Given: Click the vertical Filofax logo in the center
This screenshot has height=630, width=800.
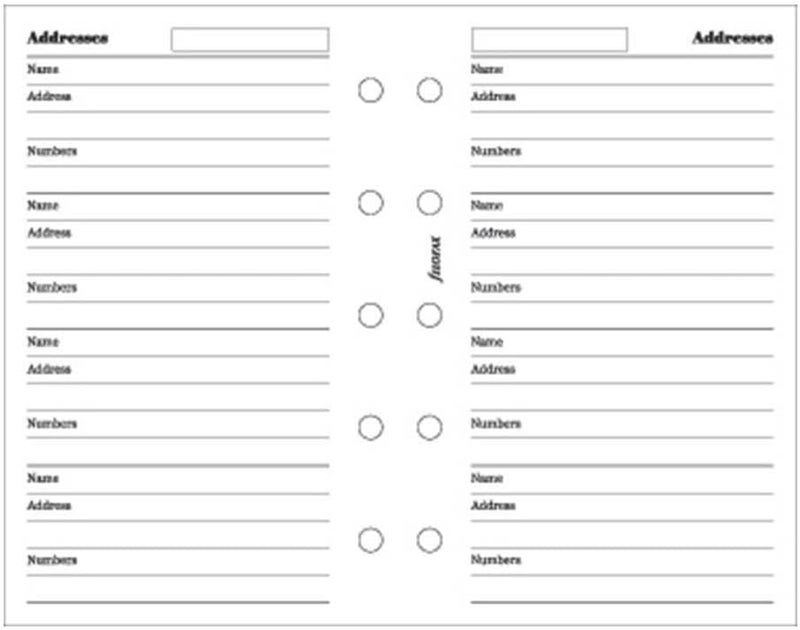Looking at the screenshot, I should (x=435, y=259).
